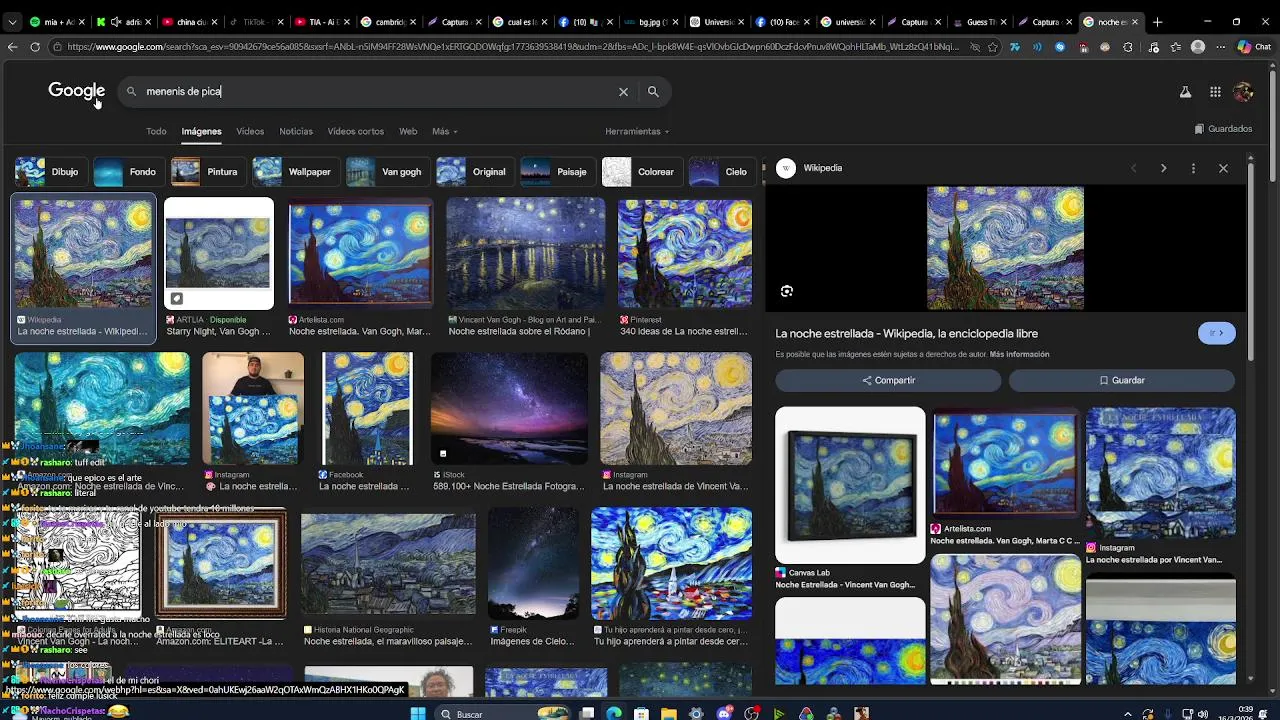Close the image preview panel
The height and width of the screenshot is (720, 1280).
click(x=1223, y=168)
